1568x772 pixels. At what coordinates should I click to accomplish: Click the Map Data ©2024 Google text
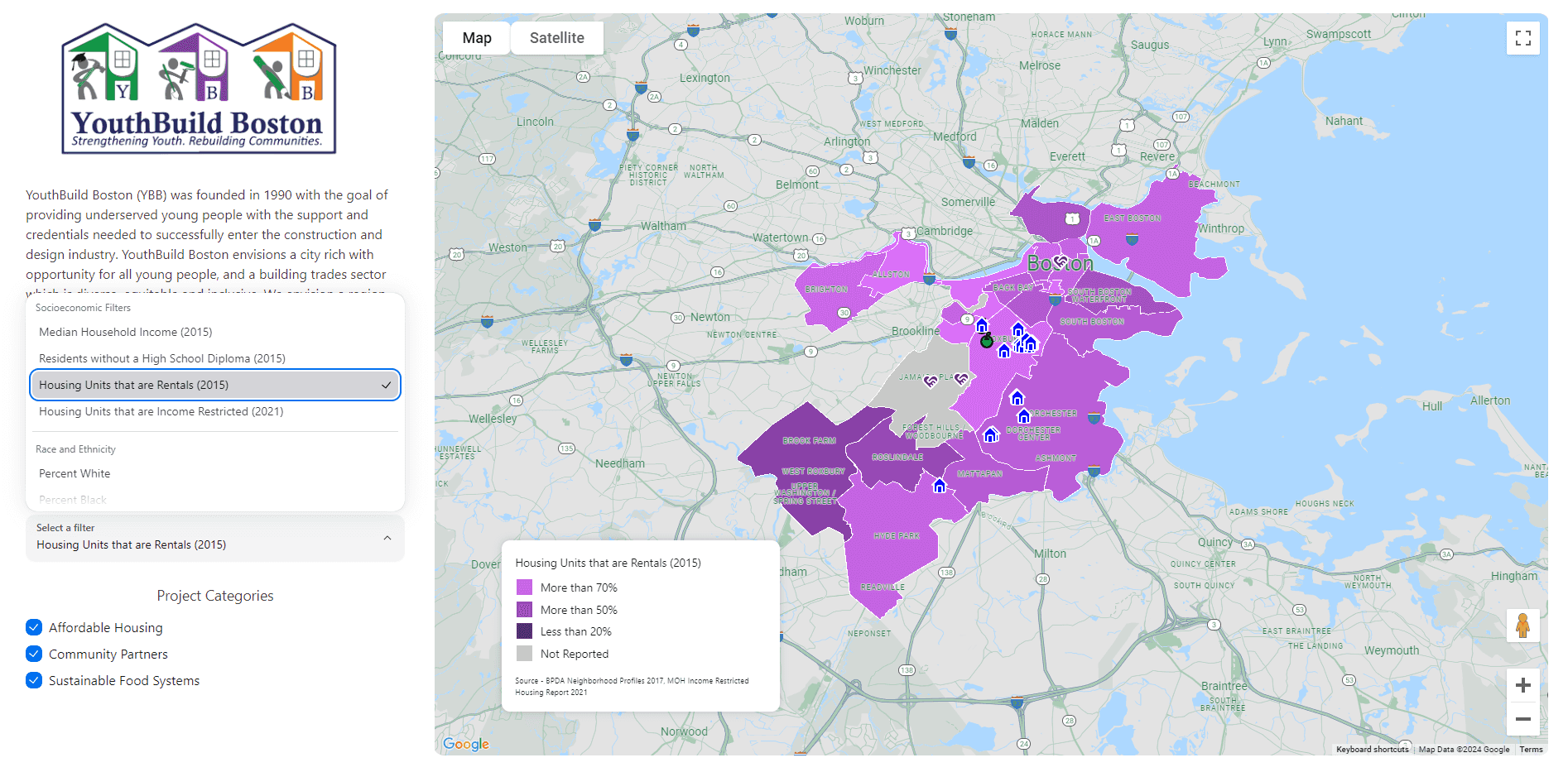pyautogui.click(x=1464, y=749)
